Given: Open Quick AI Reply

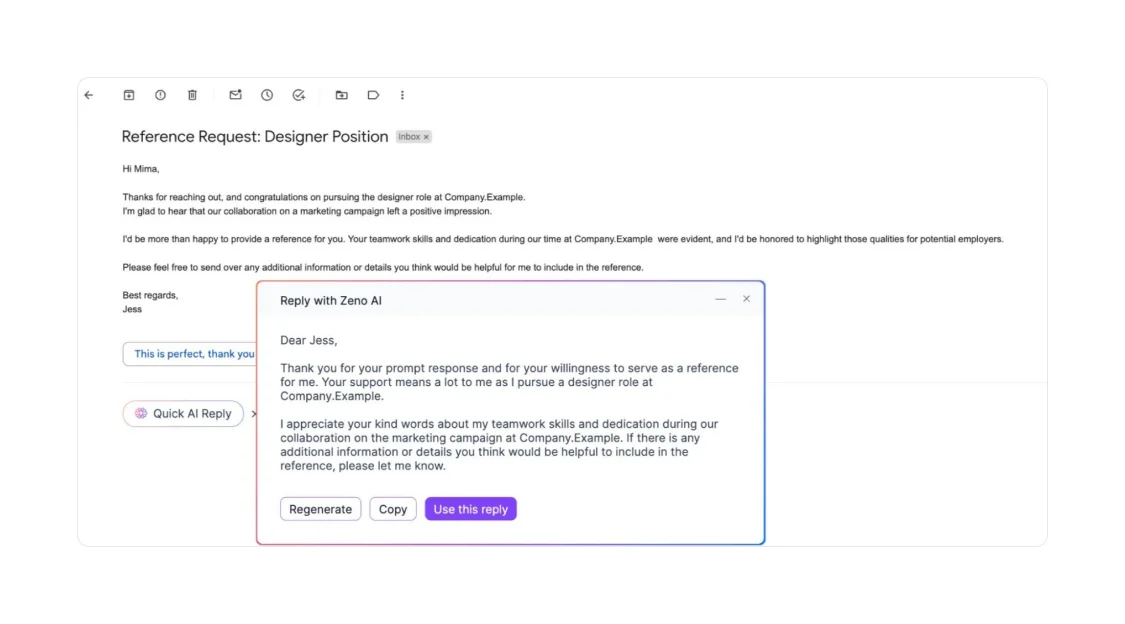Looking at the screenshot, I should click(183, 414).
